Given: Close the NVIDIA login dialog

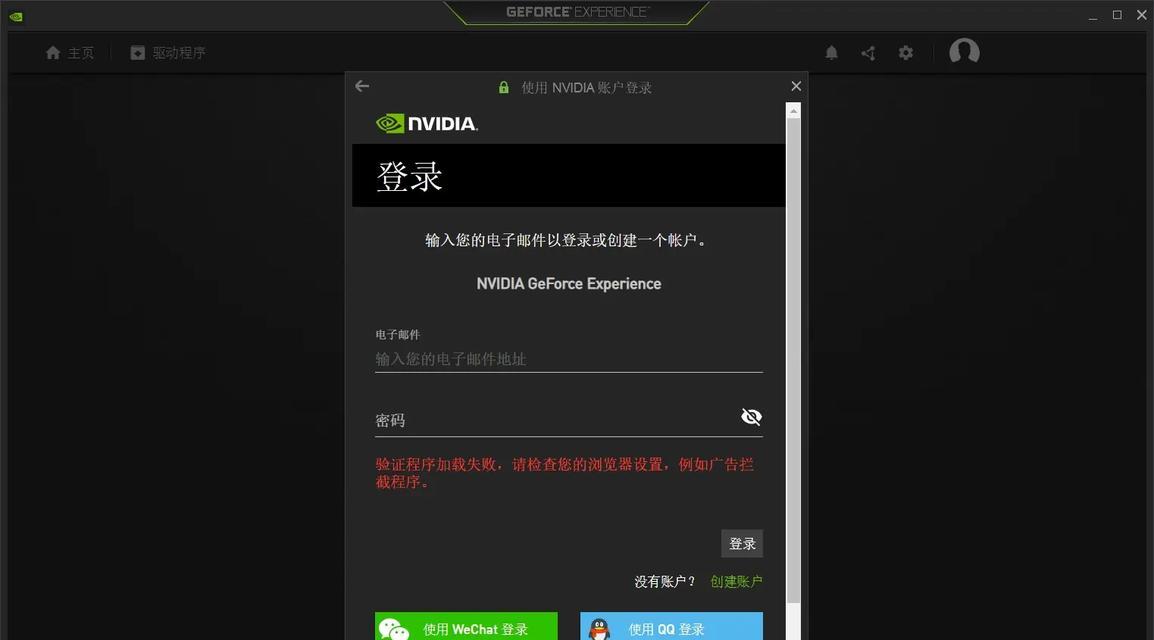Looking at the screenshot, I should point(796,86).
